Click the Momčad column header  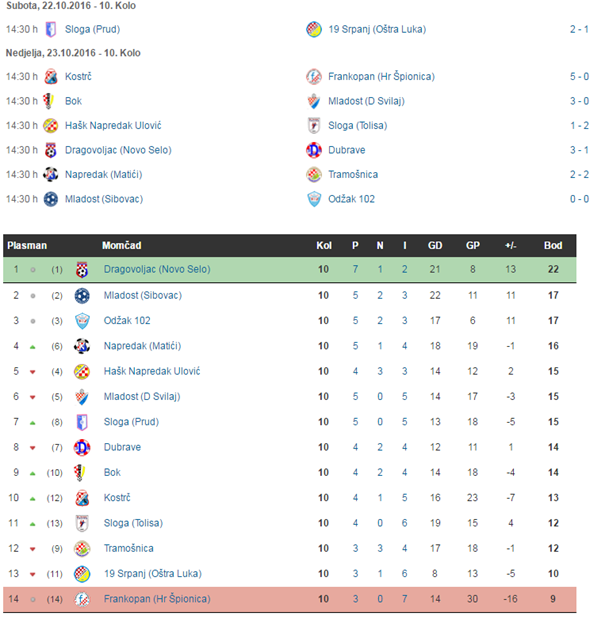[x=120, y=245]
